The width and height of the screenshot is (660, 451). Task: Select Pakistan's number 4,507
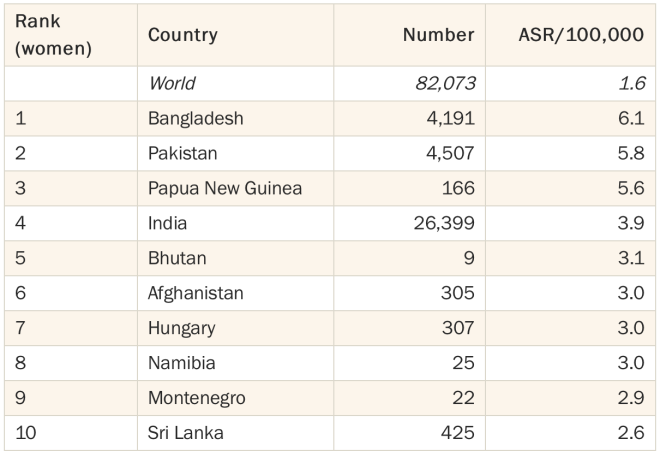tap(450, 153)
